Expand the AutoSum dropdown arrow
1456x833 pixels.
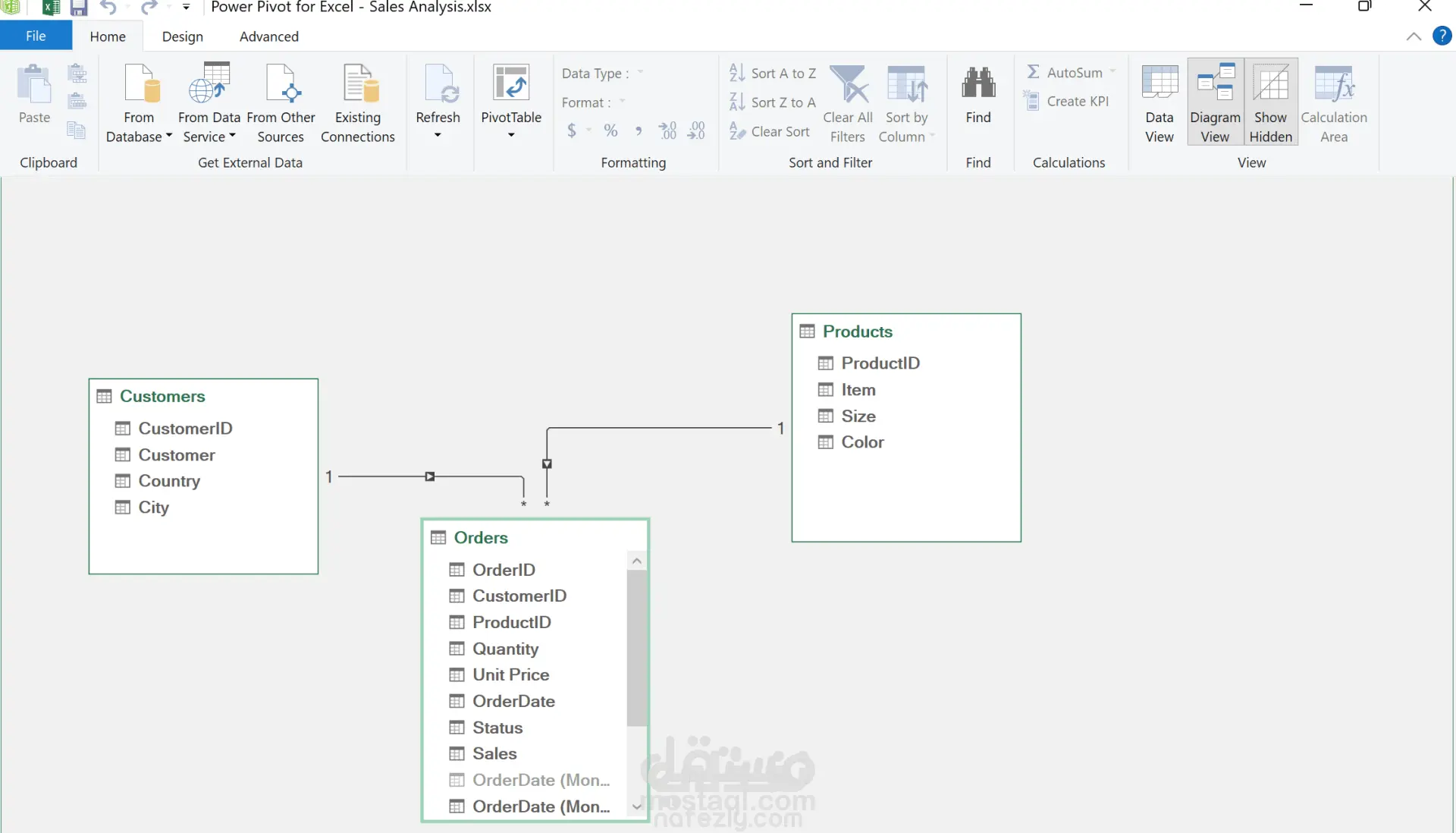tap(1112, 72)
